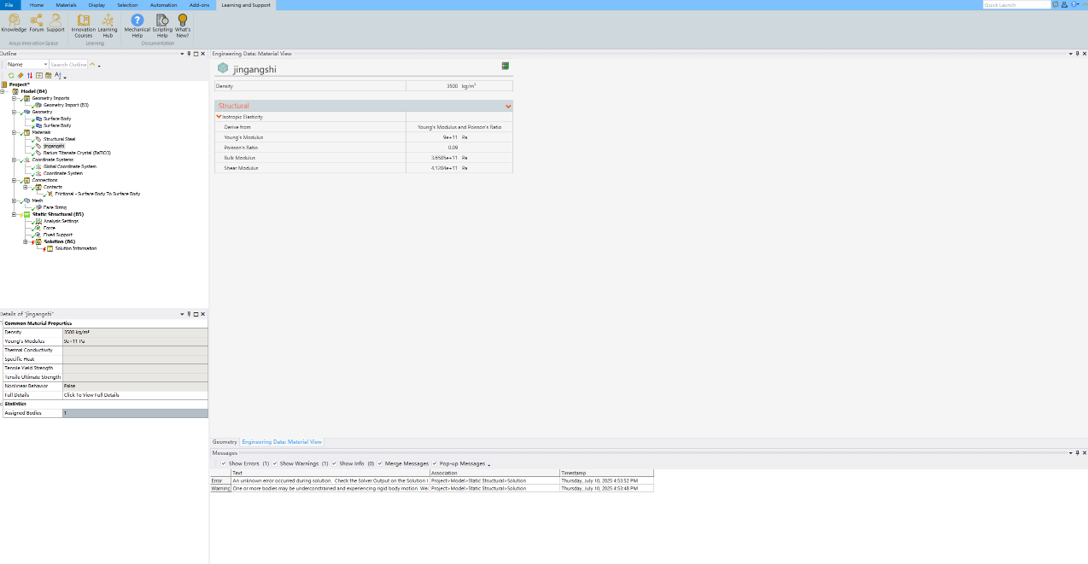This screenshot has width=1088, height=564.
Task: Click the red-blue sort arrows icon
Action: point(29,76)
